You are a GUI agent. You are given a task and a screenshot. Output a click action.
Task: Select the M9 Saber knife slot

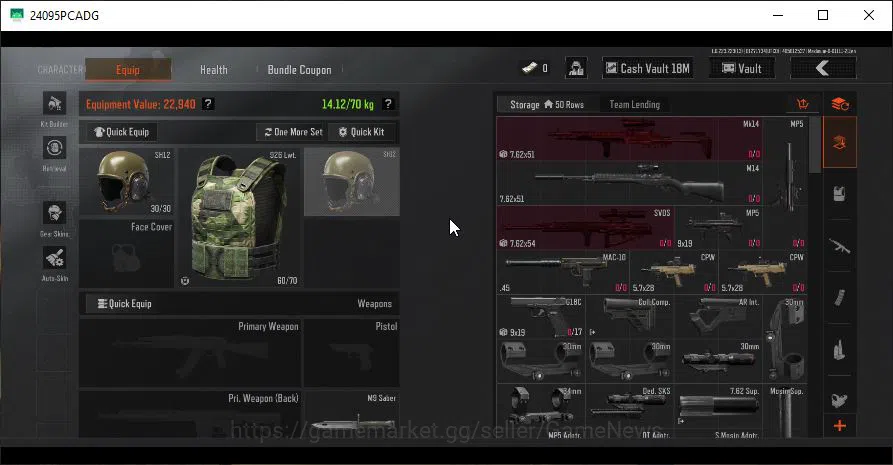click(352, 414)
